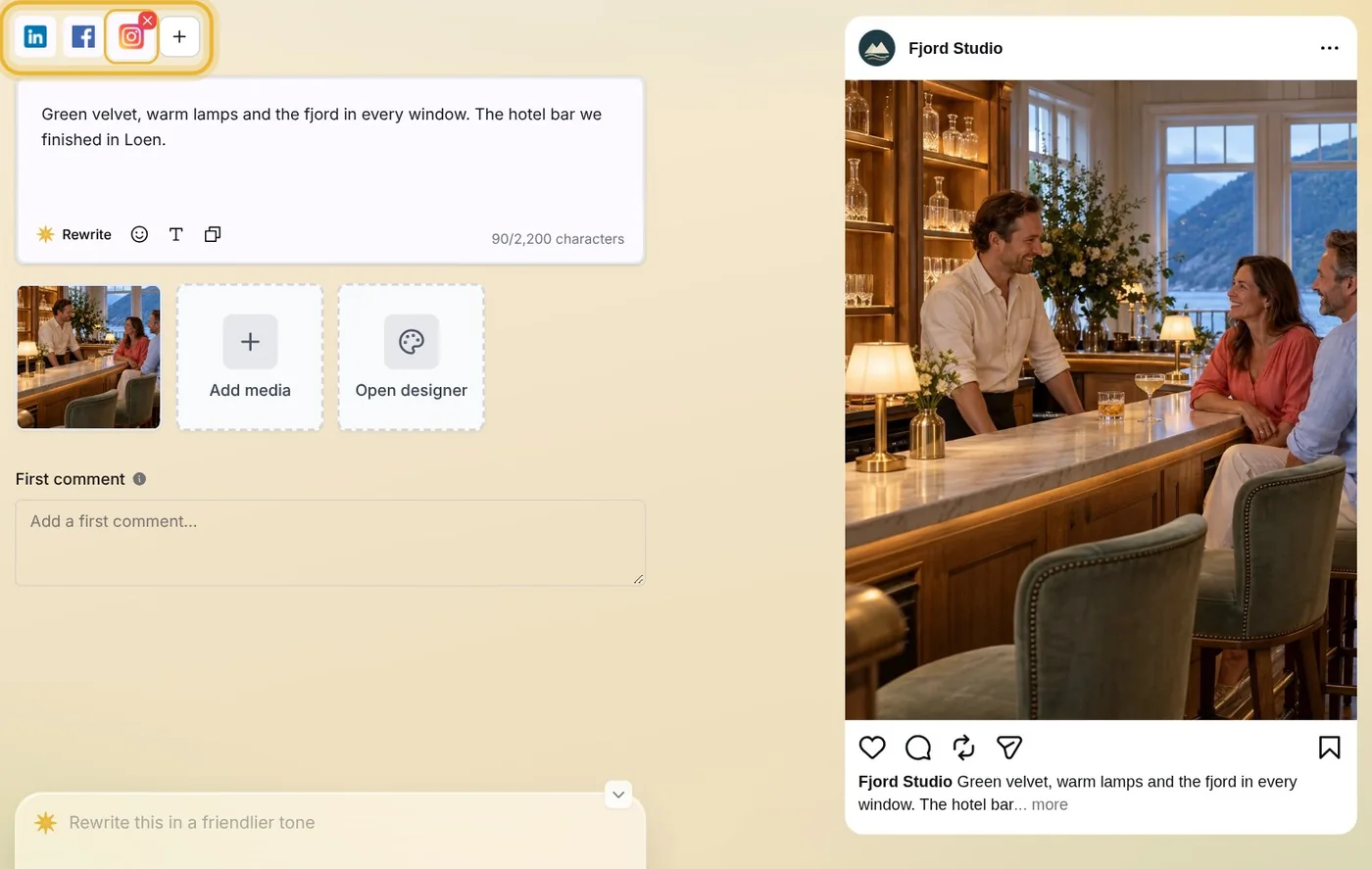1372x869 pixels.
Task: Click the post image in Instagram preview
Action: tap(1101, 400)
